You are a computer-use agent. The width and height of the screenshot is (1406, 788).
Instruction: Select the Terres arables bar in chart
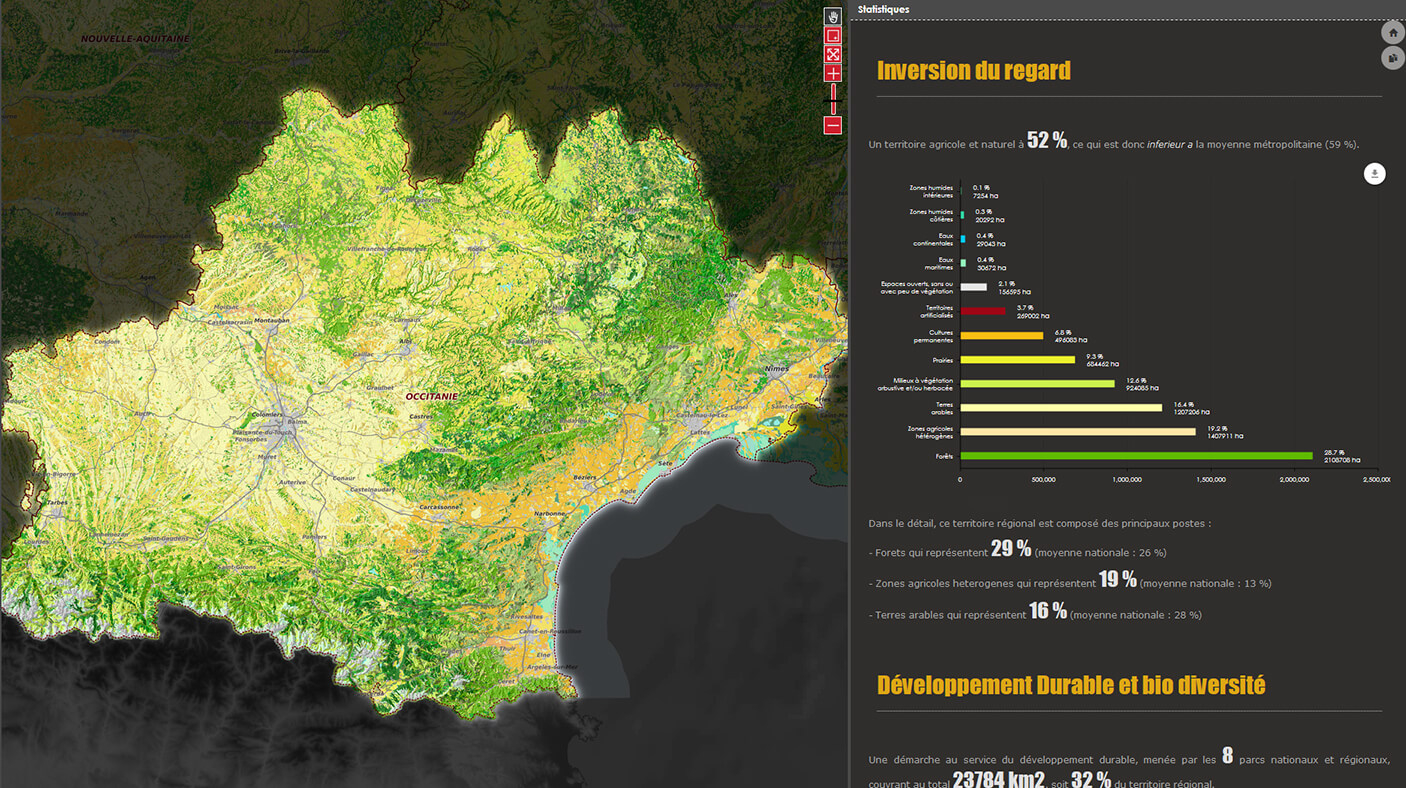[x=1060, y=408]
